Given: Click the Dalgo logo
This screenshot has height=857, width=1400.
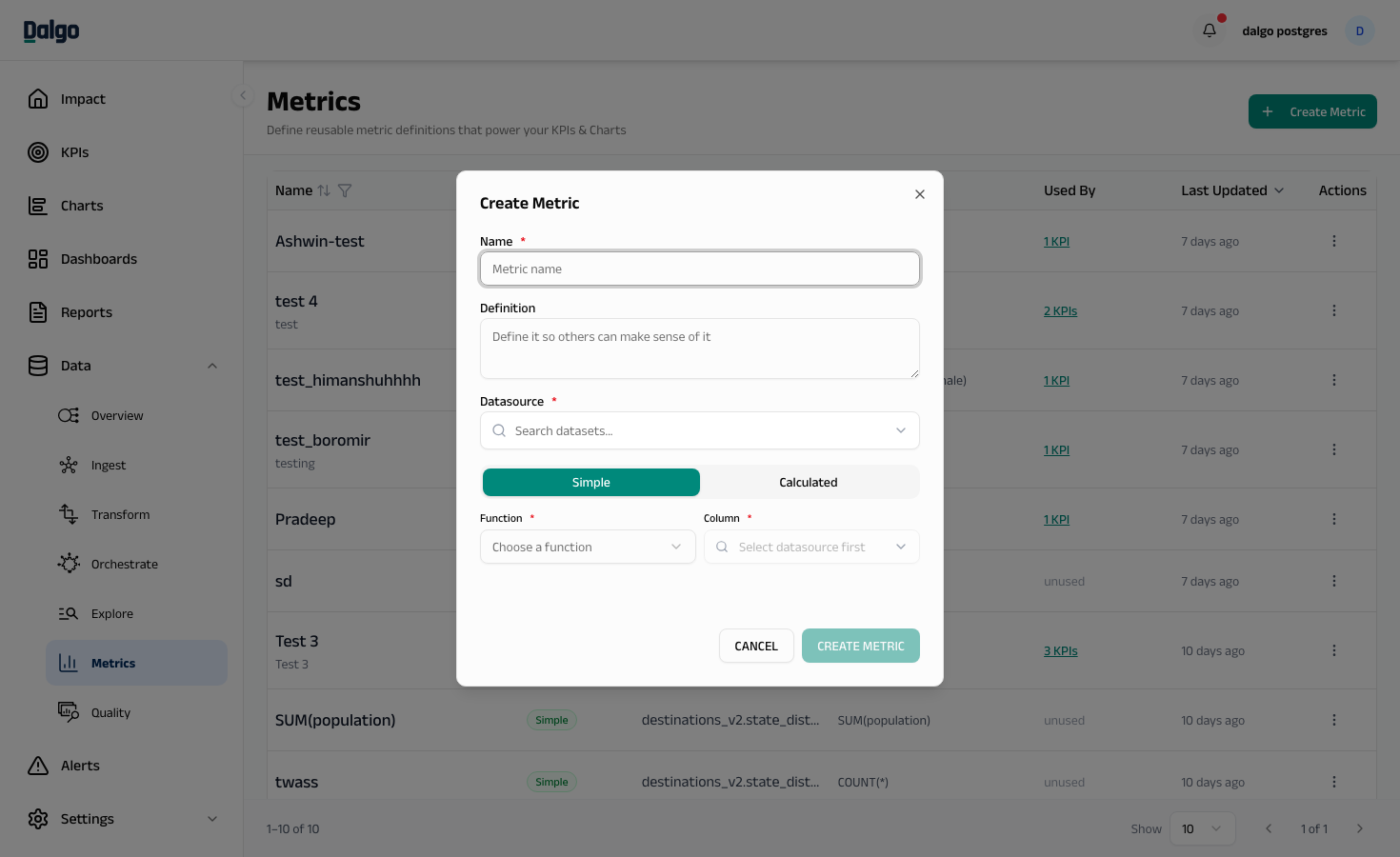Looking at the screenshot, I should [51, 31].
